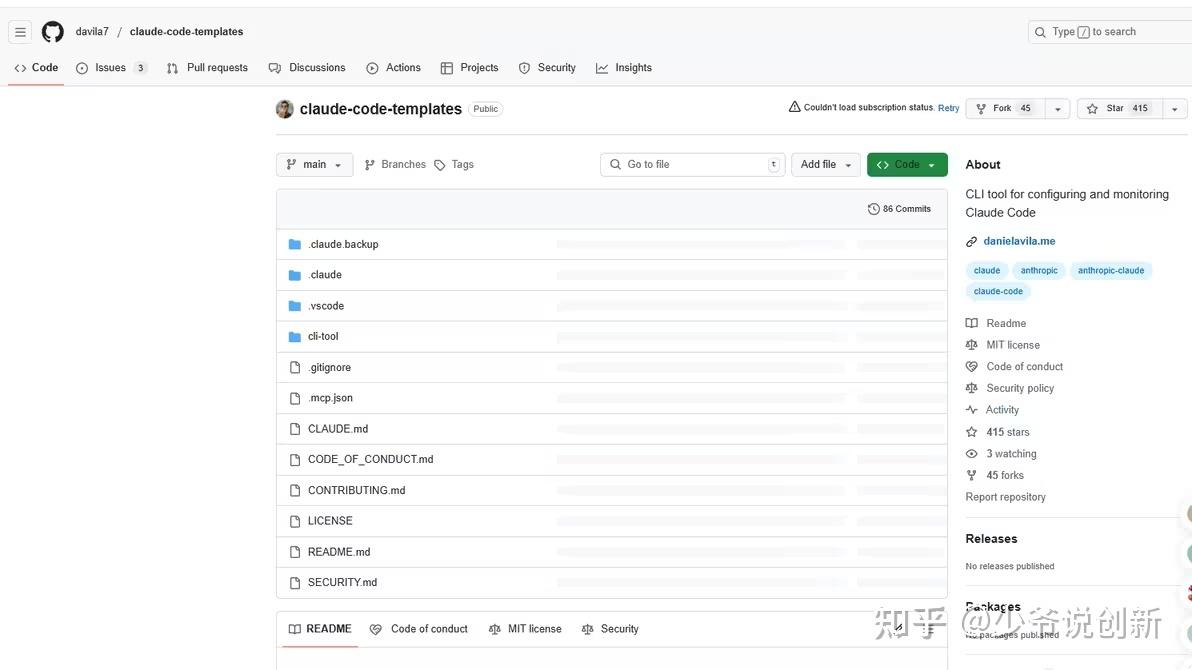Click Report repository link
Viewport: 1192px width, 670px height.
coord(1005,497)
